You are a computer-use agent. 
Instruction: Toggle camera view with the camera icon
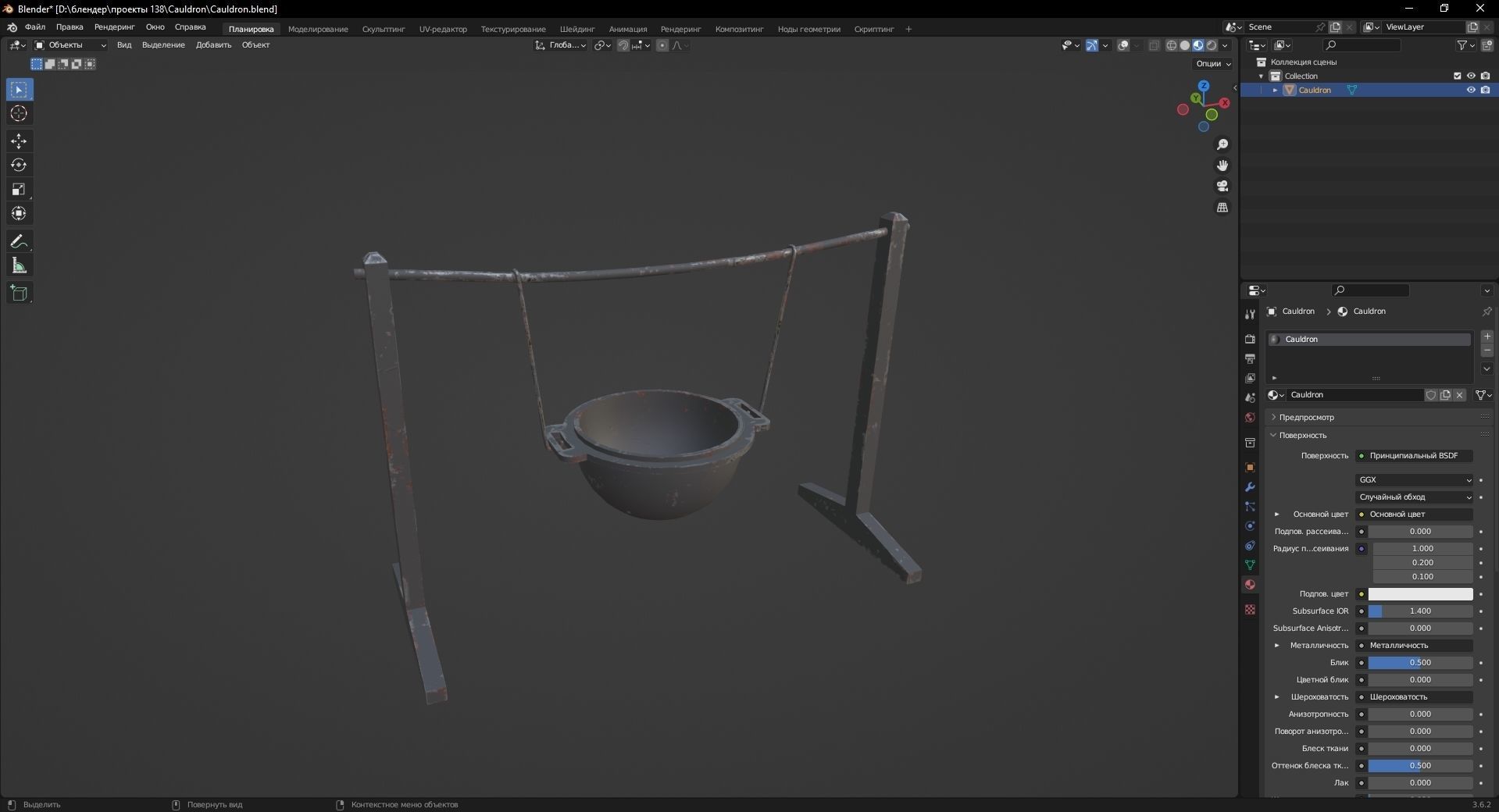1222,186
